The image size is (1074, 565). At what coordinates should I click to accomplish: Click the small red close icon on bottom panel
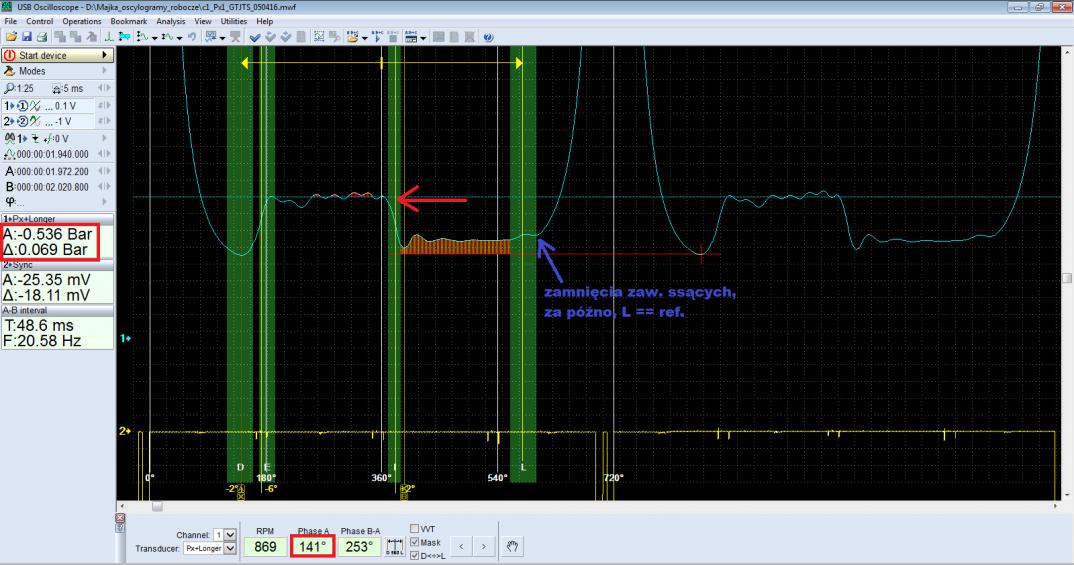coord(120,518)
